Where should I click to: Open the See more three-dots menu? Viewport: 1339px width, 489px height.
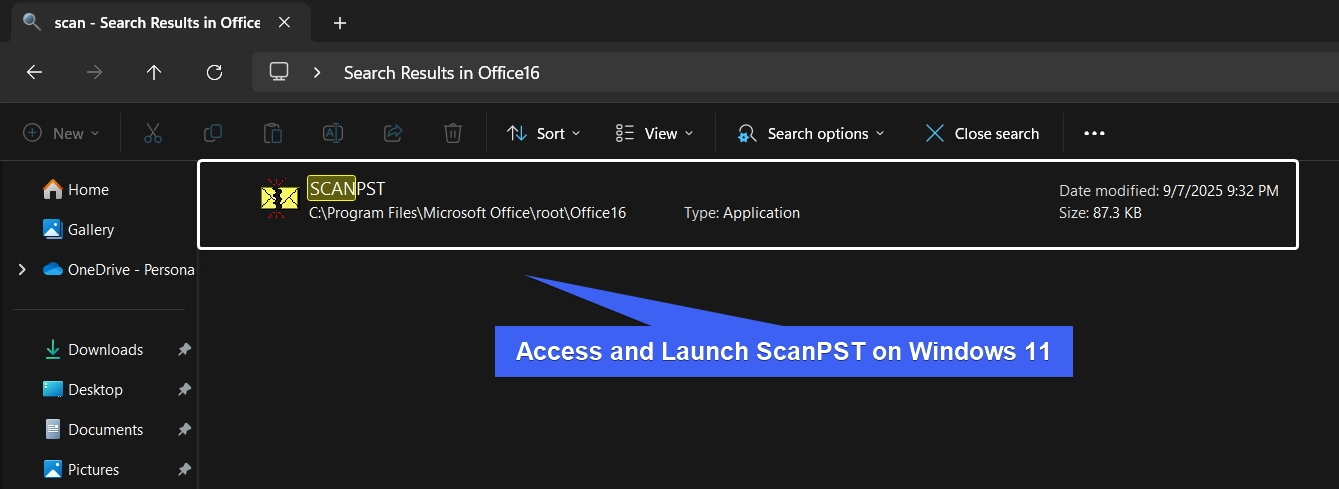(x=1094, y=133)
